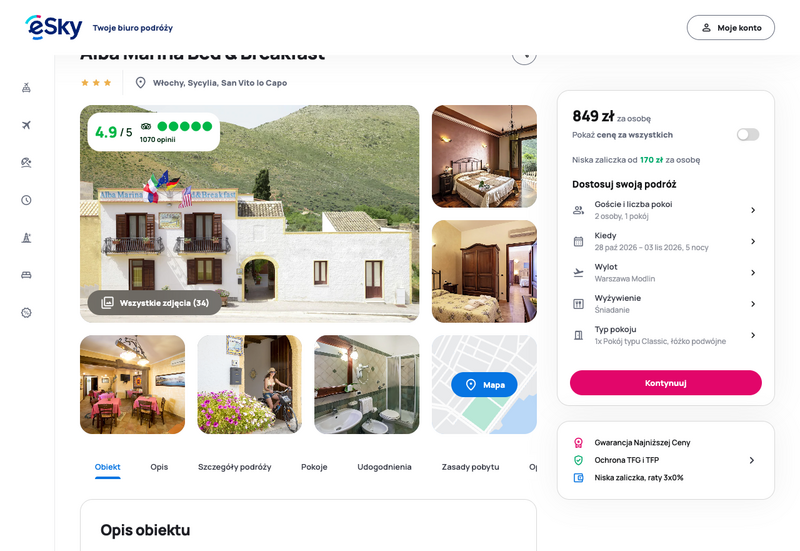Open the flight plus hotel sidebar icon

27,88
